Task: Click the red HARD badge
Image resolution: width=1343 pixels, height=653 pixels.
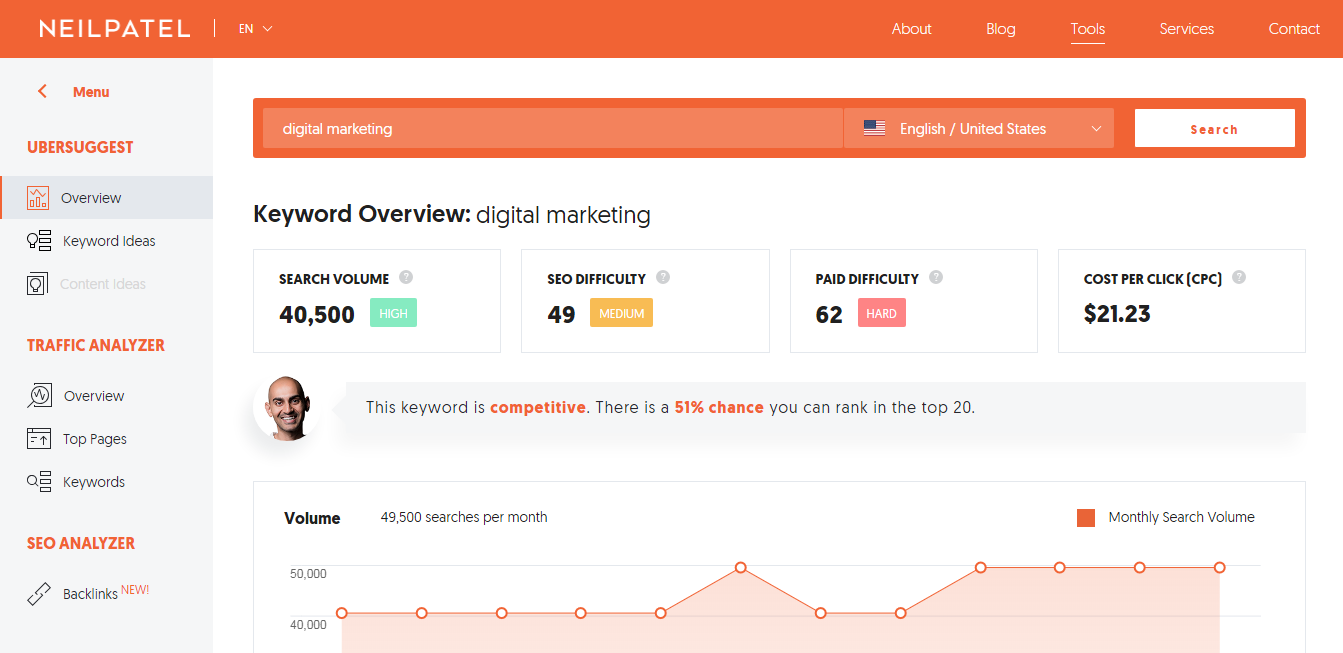Action: tap(881, 313)
